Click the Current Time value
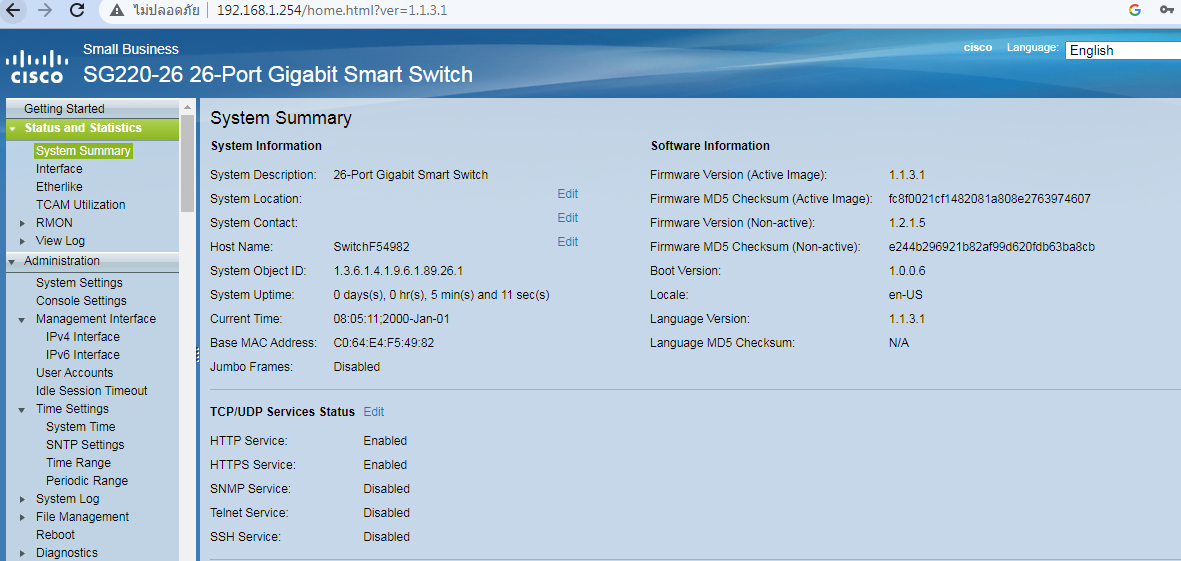The height and width of the screenshot is (561, 1181). tap(392, 319)
